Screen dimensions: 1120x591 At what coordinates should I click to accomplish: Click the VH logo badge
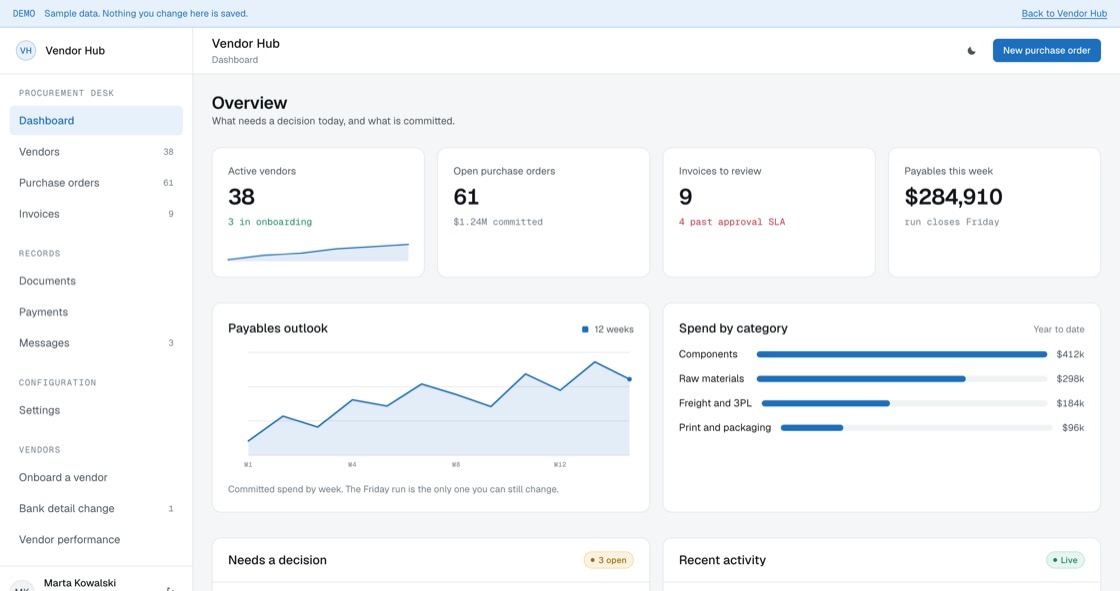click(x=26, y=50)
